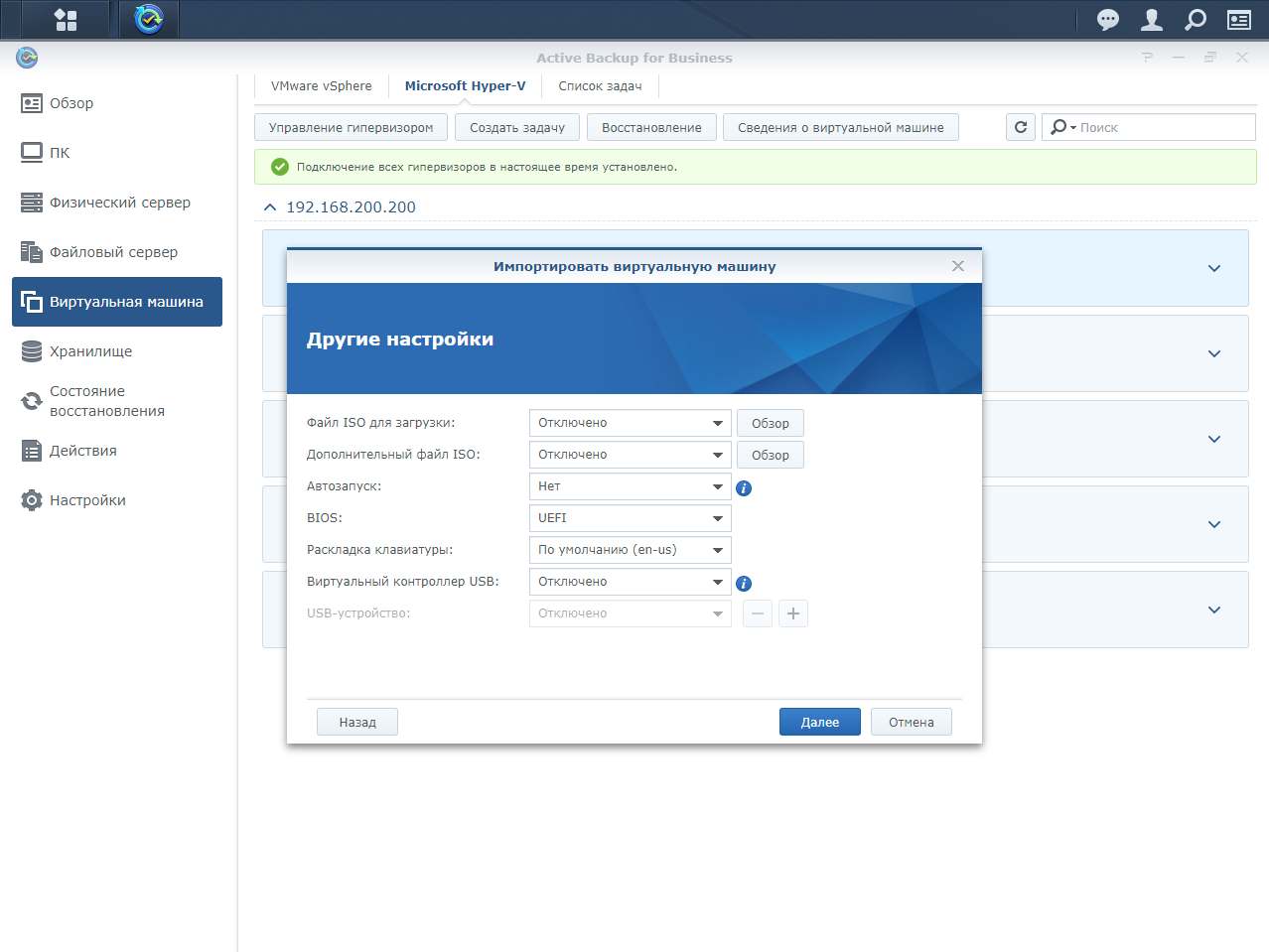Open ПК section in sidebar

point(117,153)
